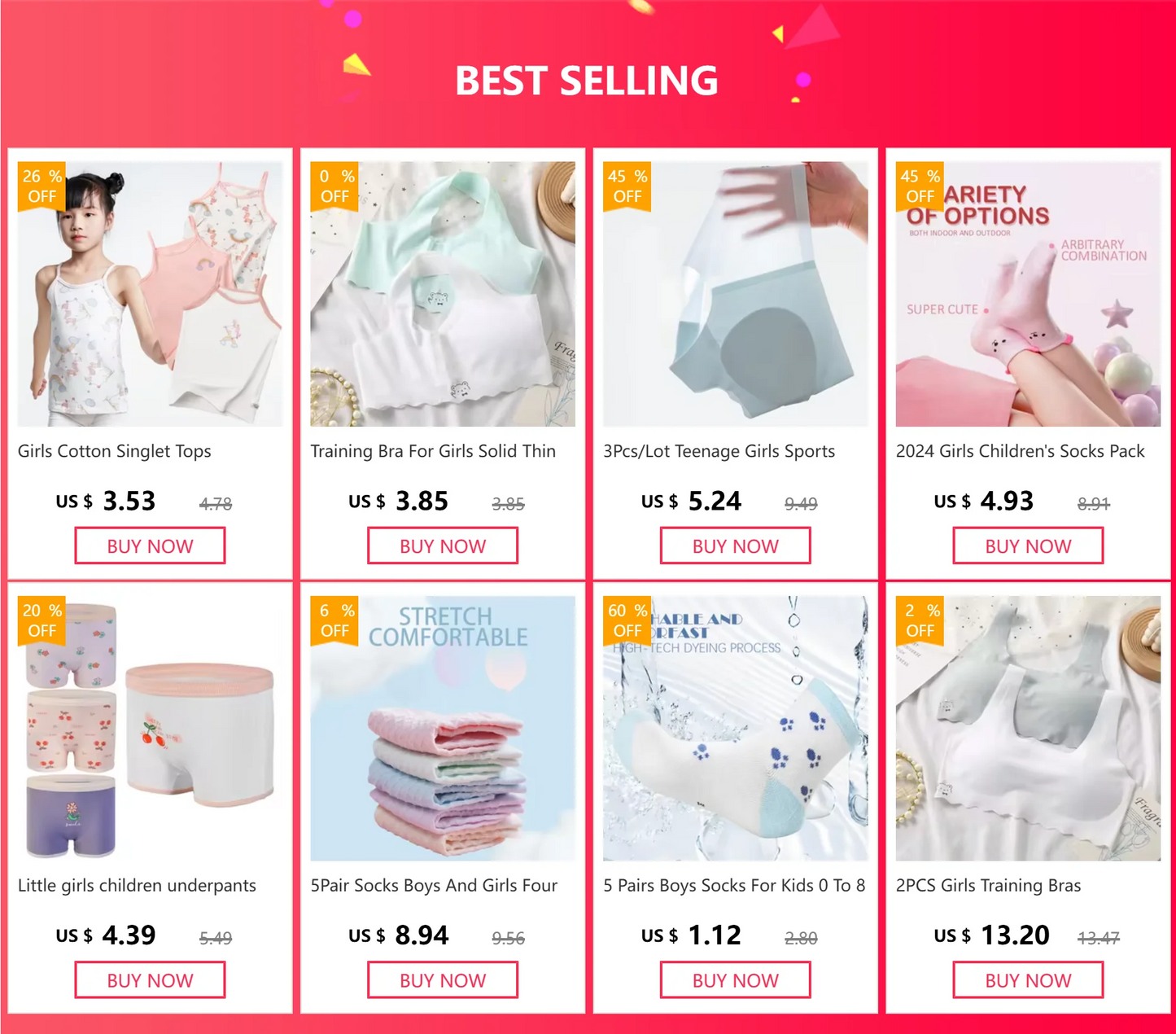Open the 5 Pairs Boys Socks title link
1176x1034 pixels.
[734, 885]
